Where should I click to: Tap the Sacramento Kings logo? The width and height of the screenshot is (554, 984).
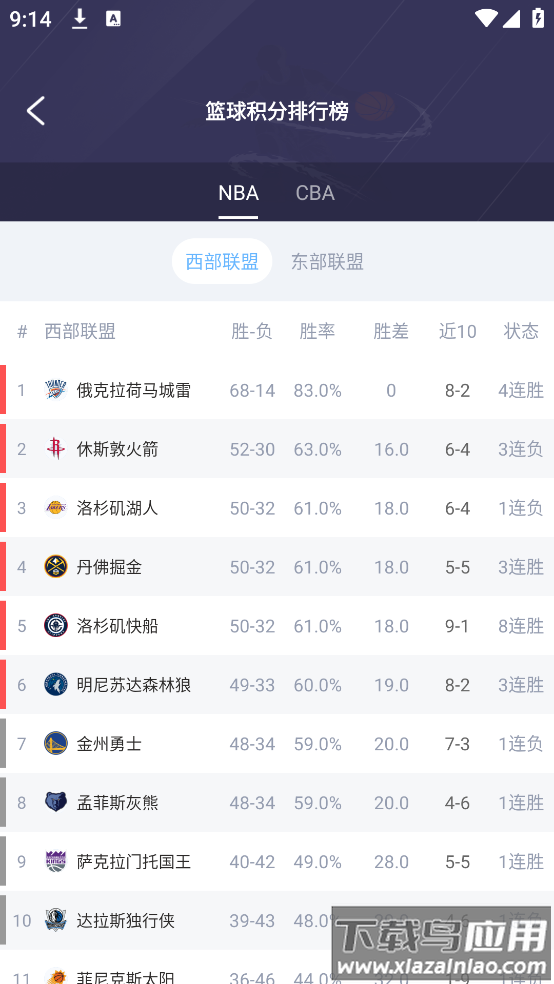pyautogui.click(x=56, y=861)
